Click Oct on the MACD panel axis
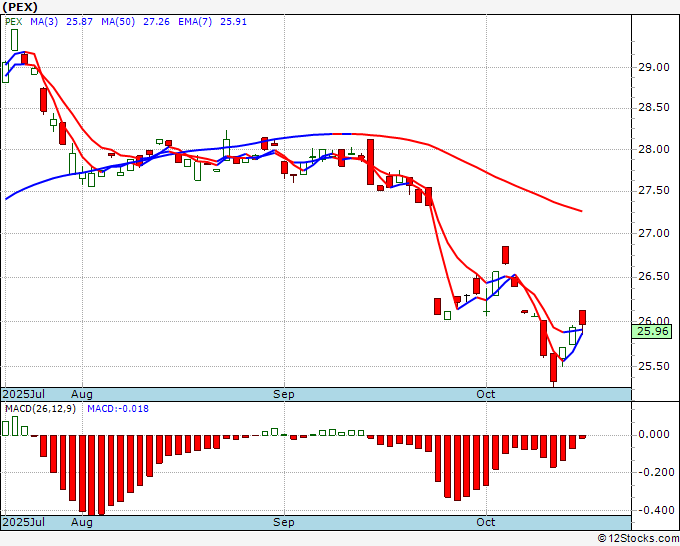The image size is (680, 546). click(486, 522)
